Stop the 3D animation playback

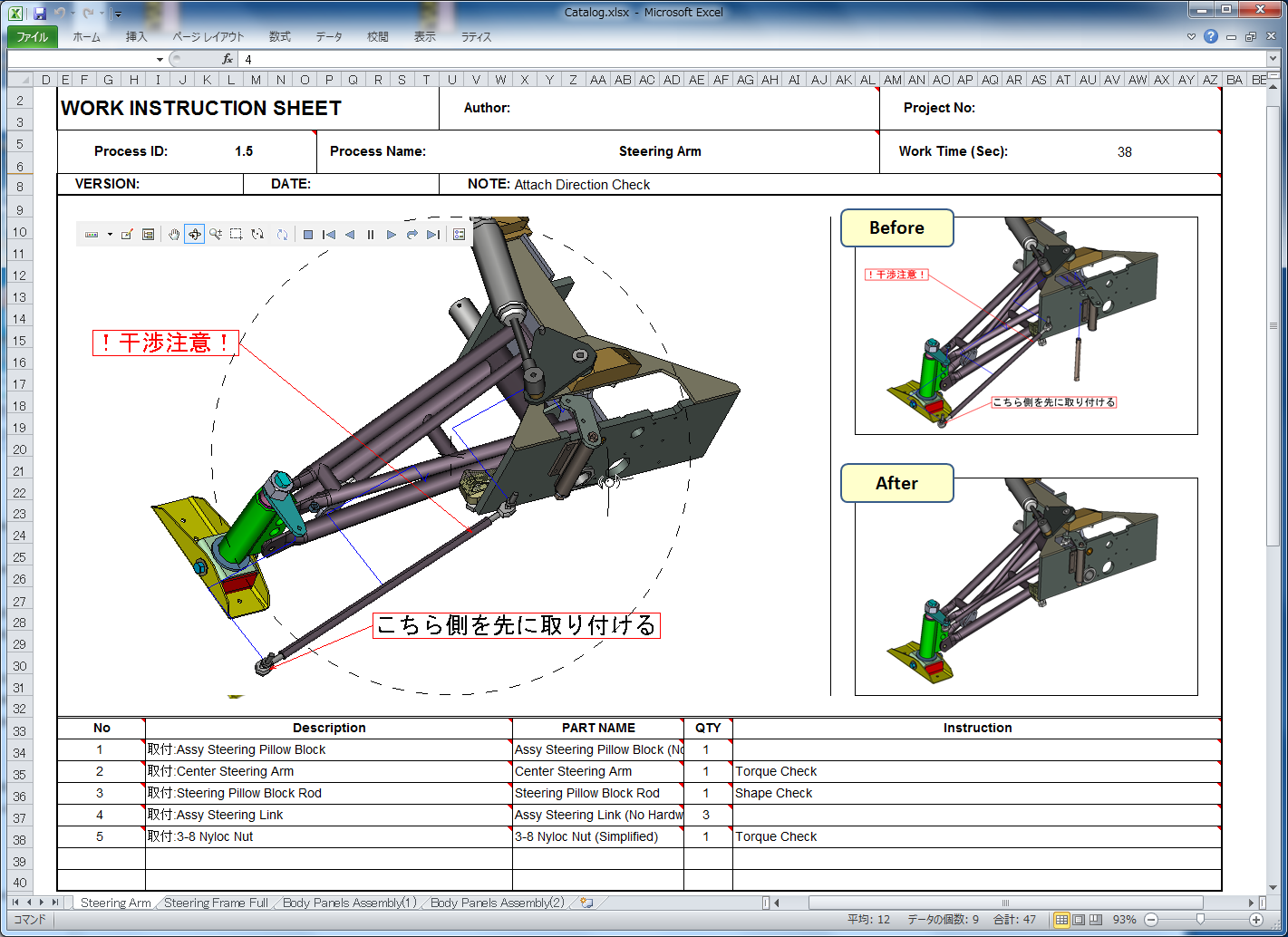pyautogui.click(x=308, y=235)
